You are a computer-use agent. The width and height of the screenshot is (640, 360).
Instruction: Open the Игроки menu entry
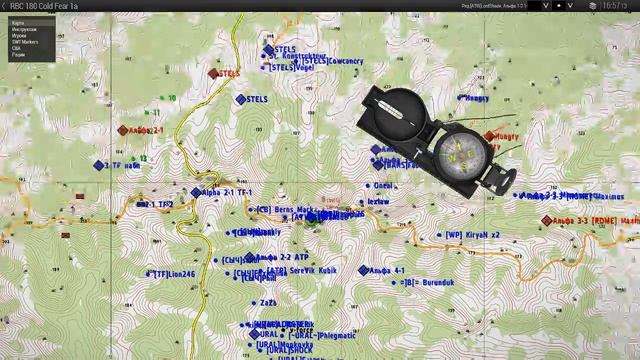(x=31, y=36)
